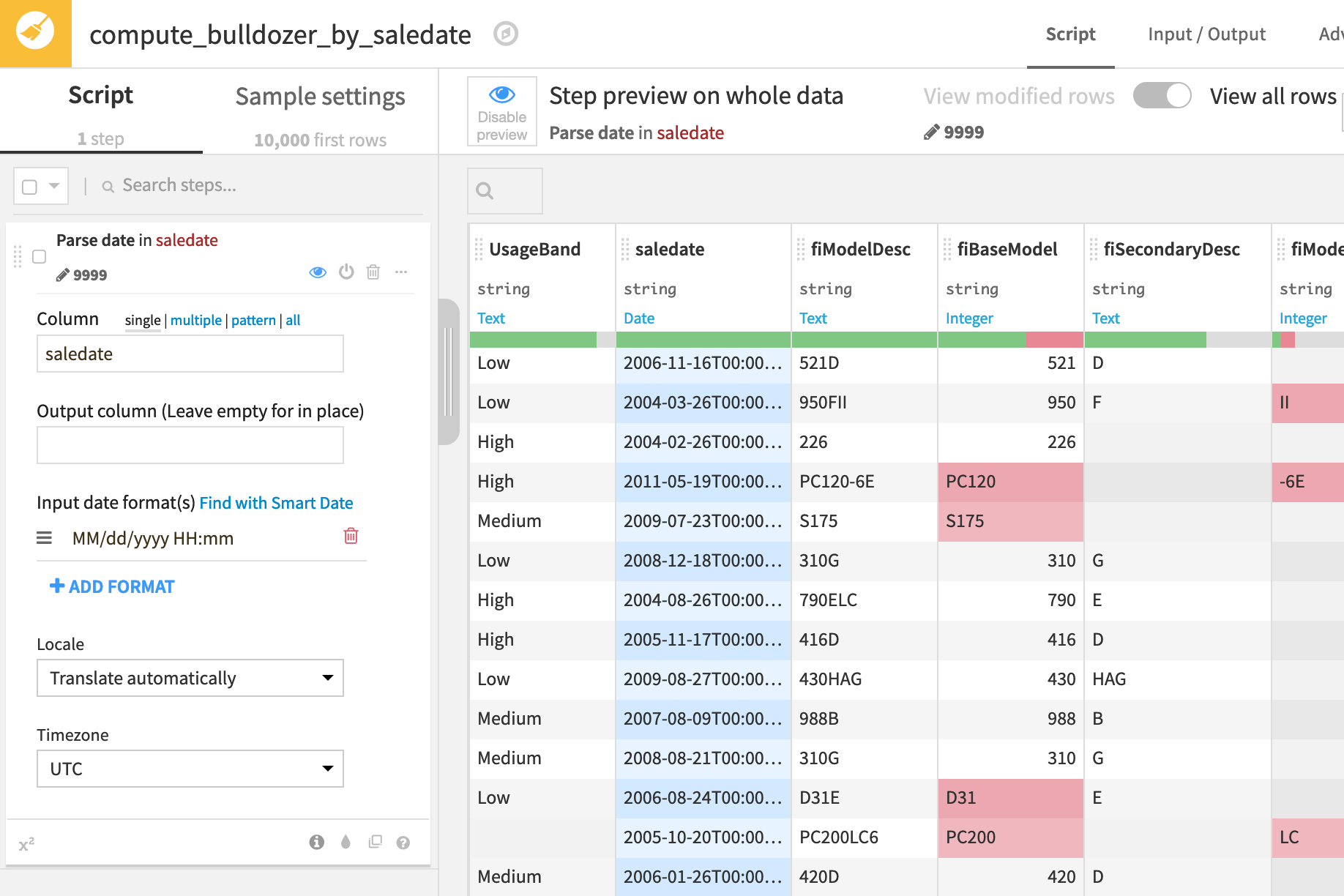The image size is (1344, 896).
Task: Open the Locale dropdown showing Translate automatically
Action: pos(190,678)
